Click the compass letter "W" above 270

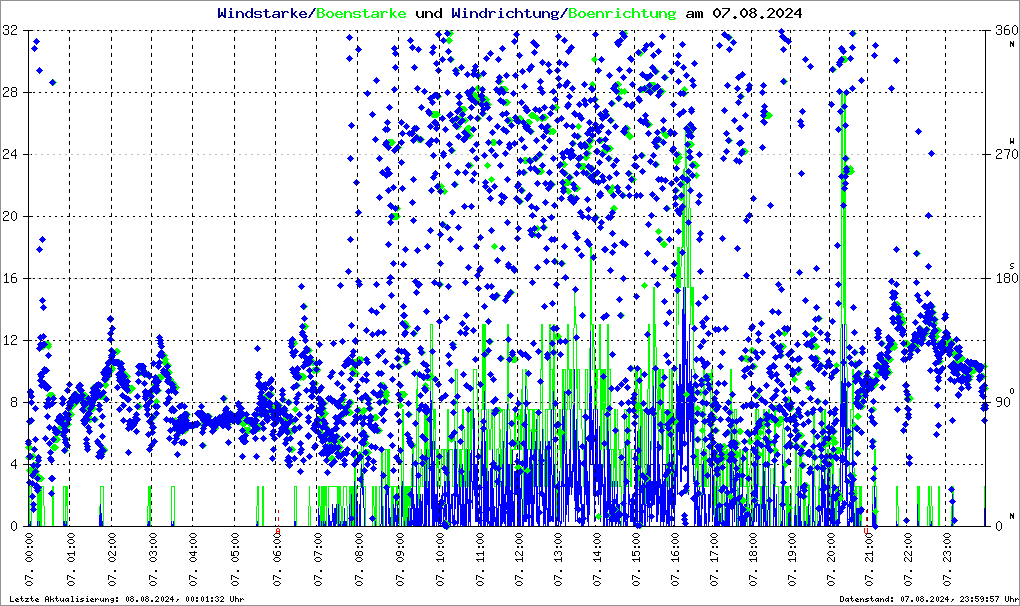[1012, 140]
